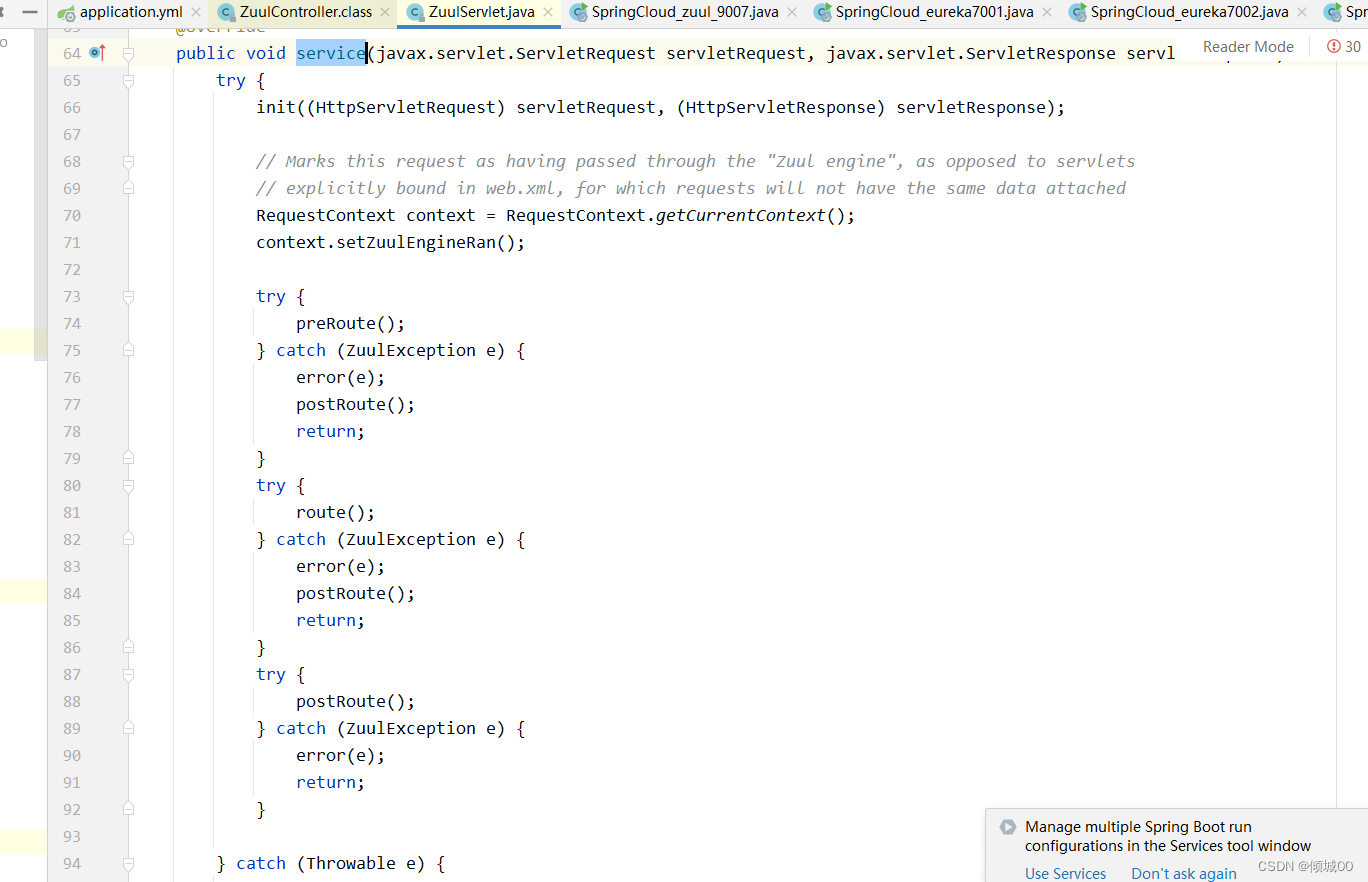
Task: Click the Throwable keyword on line 94
Action: (351, 863)
